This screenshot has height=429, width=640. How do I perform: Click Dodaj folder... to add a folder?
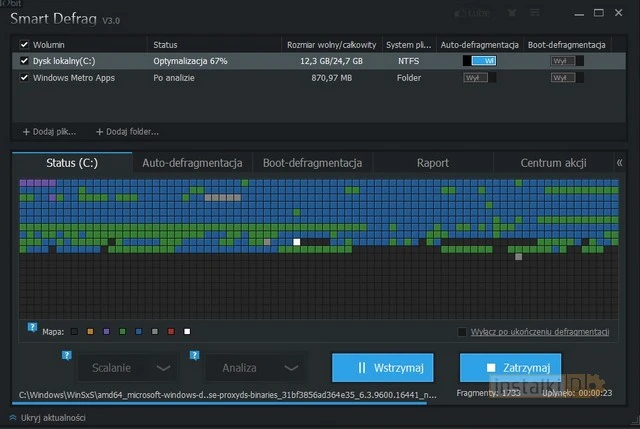click(127, 132)
